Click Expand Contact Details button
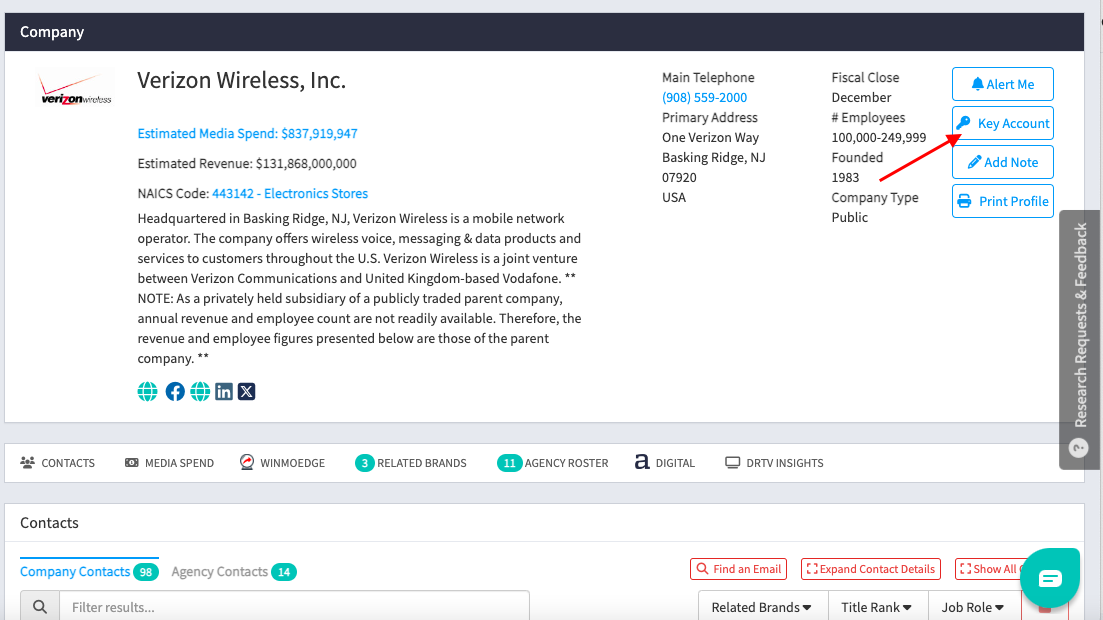 (x=871, y=569)
